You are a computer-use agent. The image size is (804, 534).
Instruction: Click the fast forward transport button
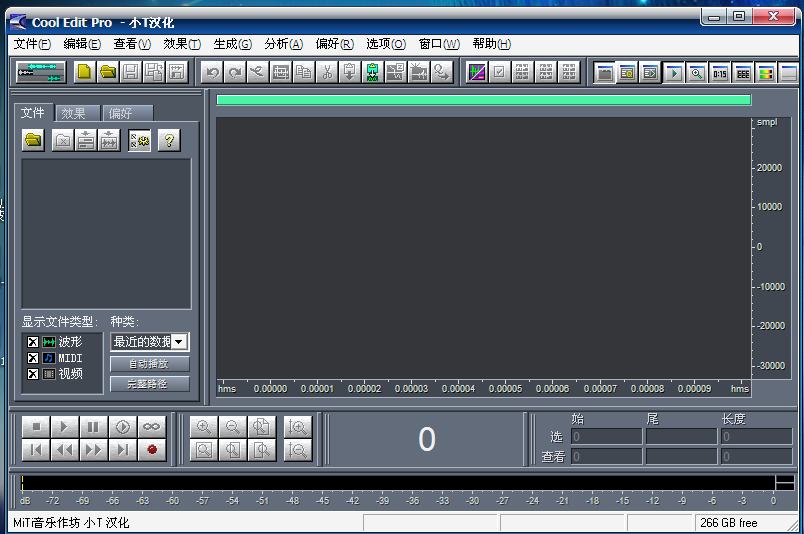(93, 450)
